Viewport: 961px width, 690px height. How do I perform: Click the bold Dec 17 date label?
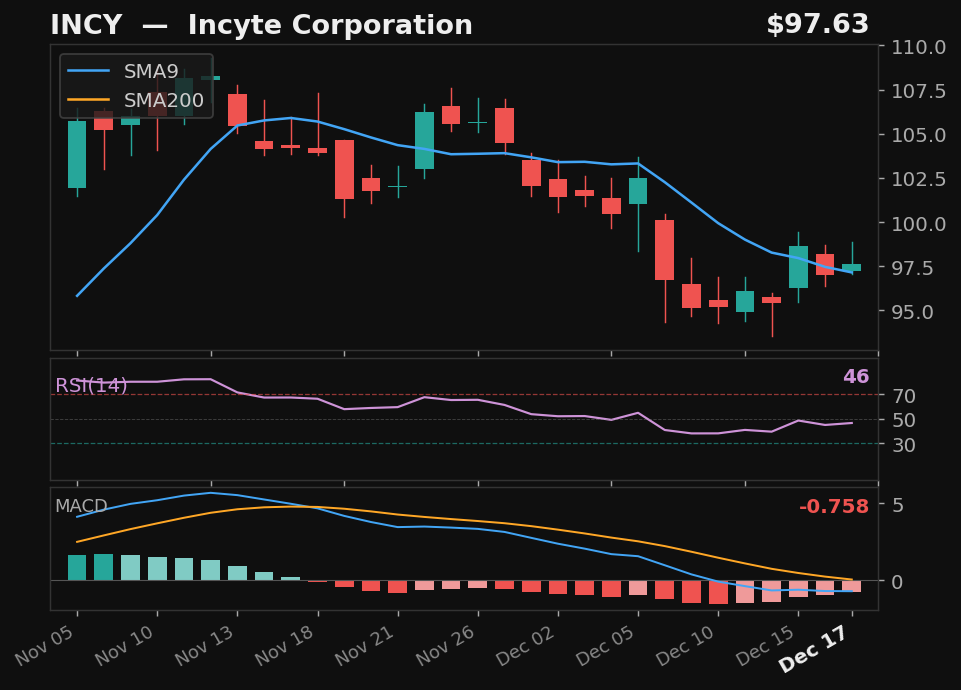pyautogui.click(x=814, y=650)
